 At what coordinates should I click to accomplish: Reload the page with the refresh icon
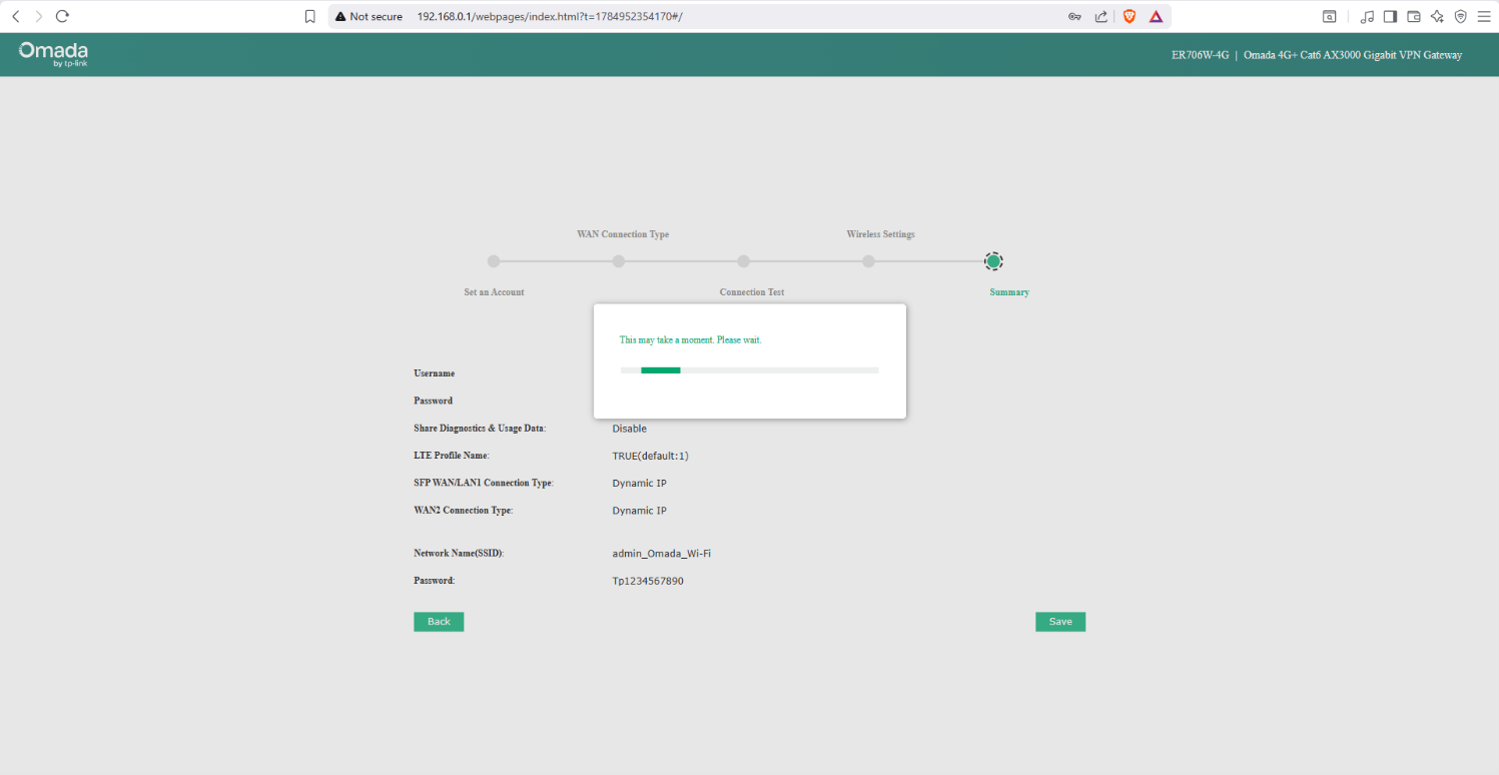(62, 16)
